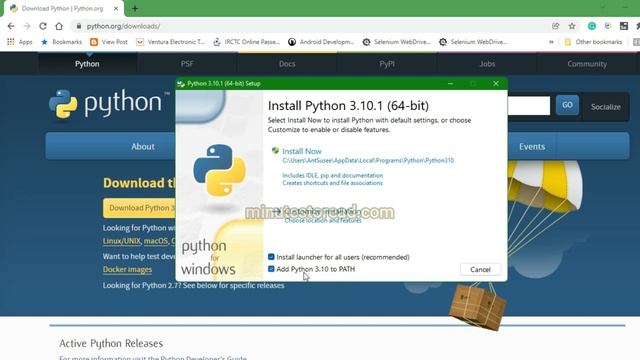This screenshot has height=360, width=640.
Task: Open the Other bookmarks folder
Action: [x=593, y=42]
